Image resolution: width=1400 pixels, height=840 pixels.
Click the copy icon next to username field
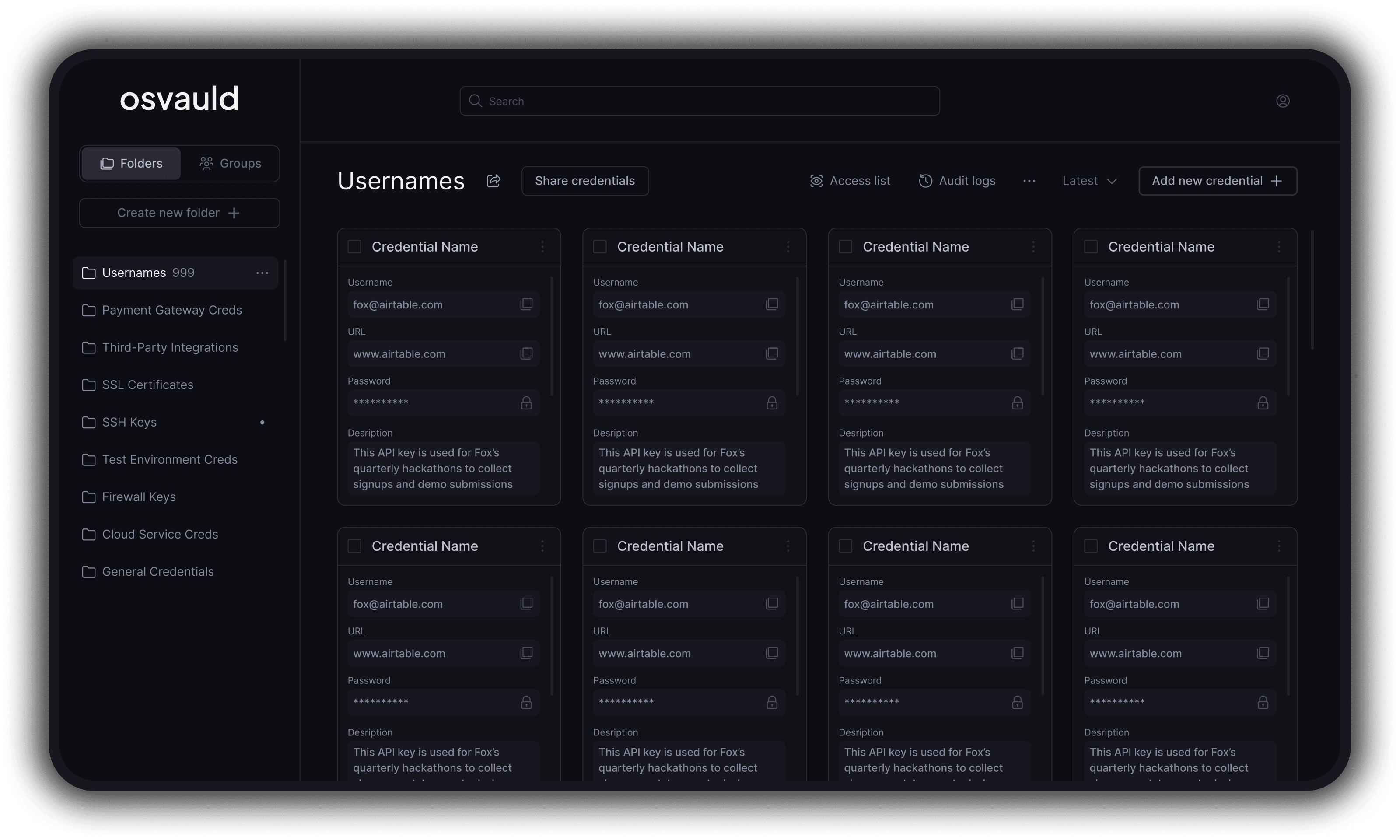[x=527, y=304]
